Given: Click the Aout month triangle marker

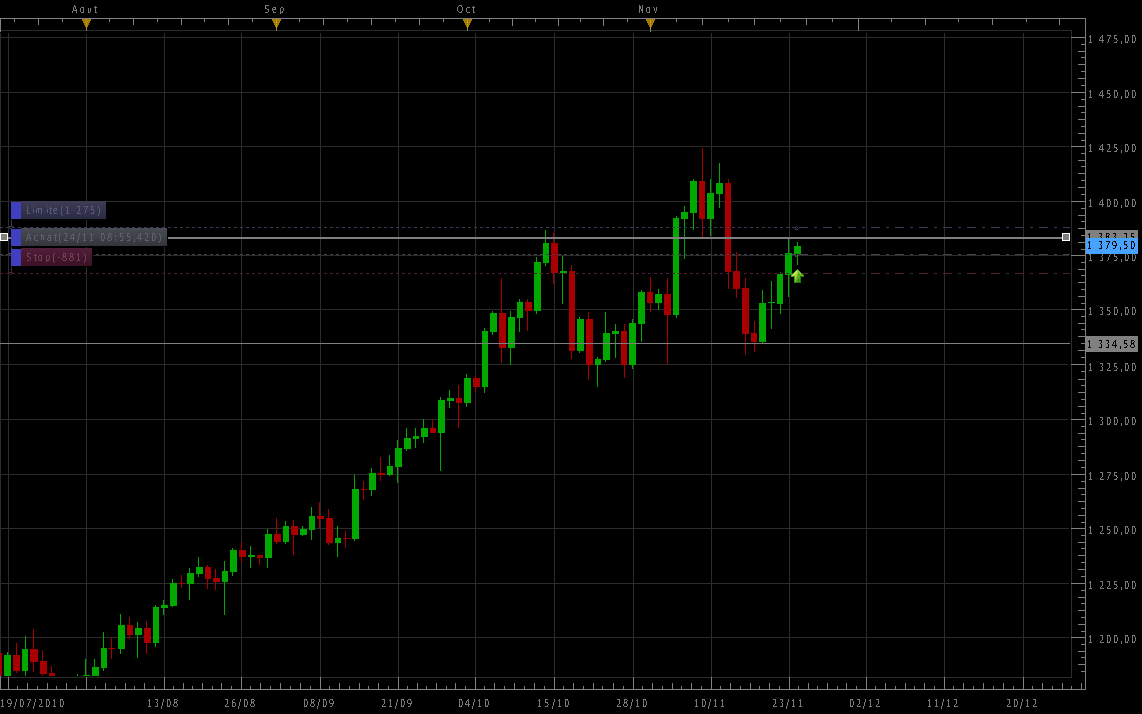Looking at the screenshot, I should coord(86,24).
